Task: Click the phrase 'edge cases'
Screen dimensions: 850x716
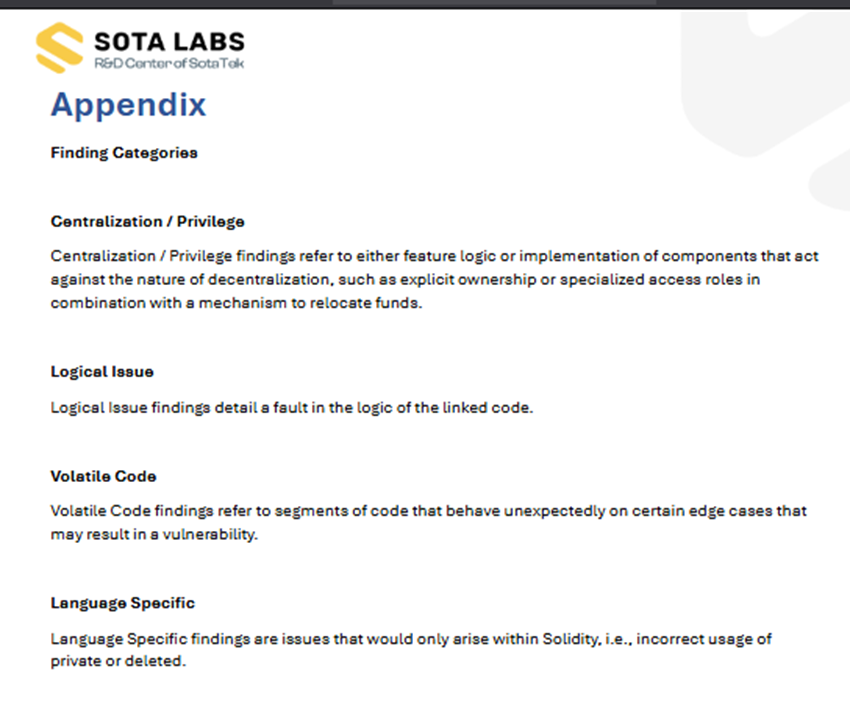Action: 733,511
